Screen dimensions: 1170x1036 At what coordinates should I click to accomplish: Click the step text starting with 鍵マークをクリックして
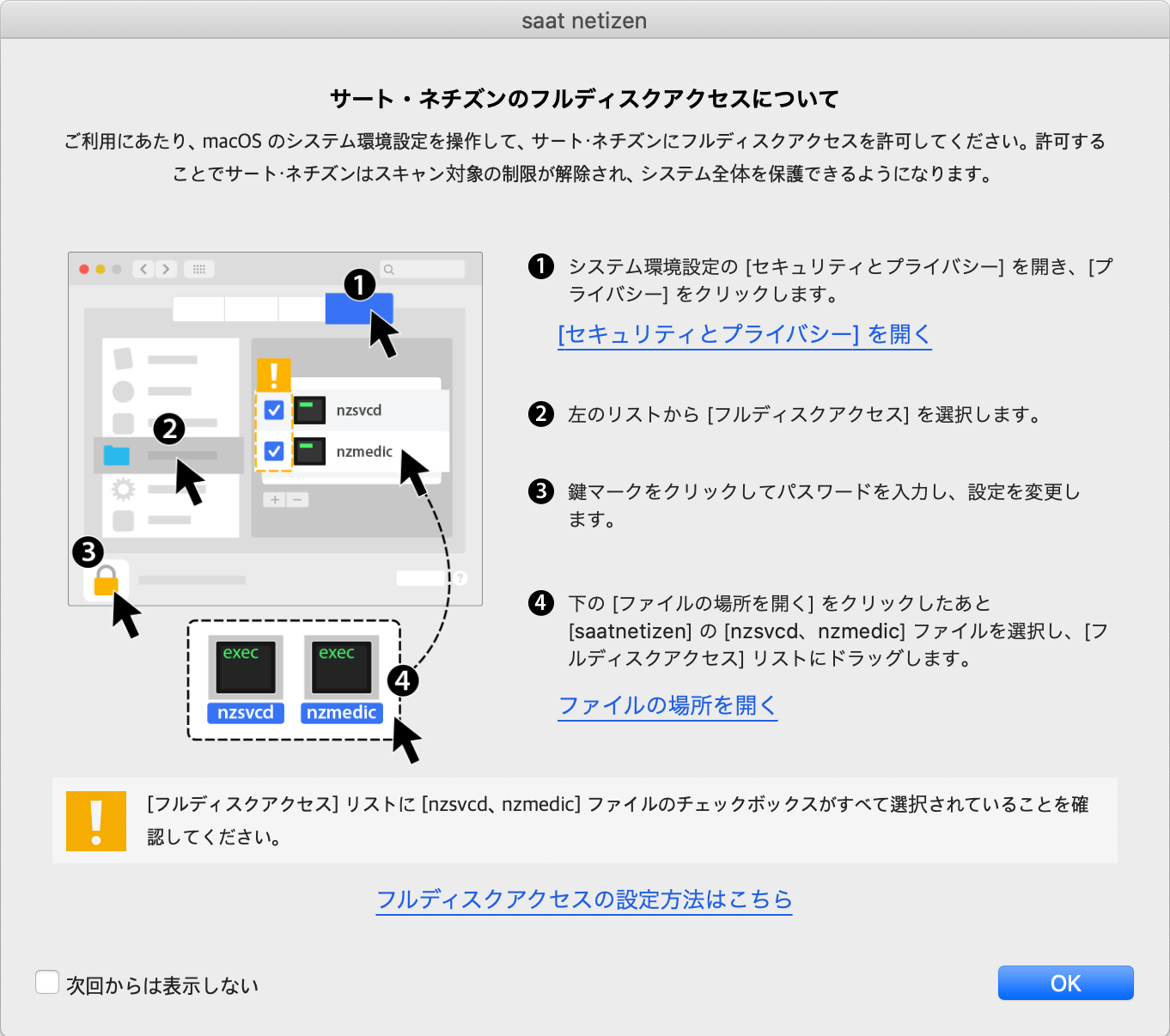824,505
